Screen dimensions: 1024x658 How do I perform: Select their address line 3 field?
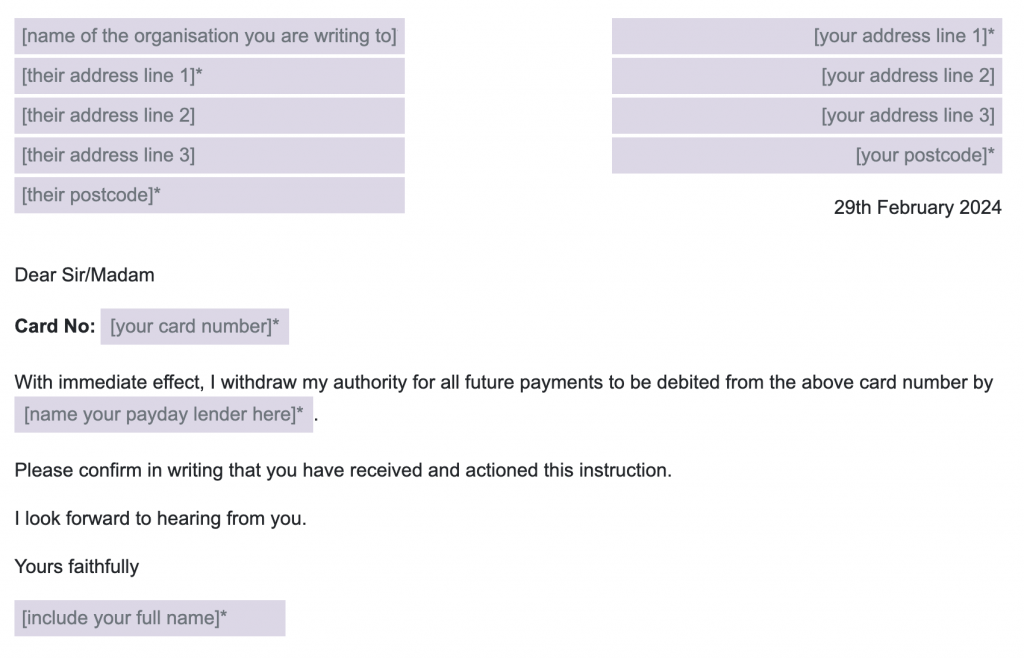[209, 155]
